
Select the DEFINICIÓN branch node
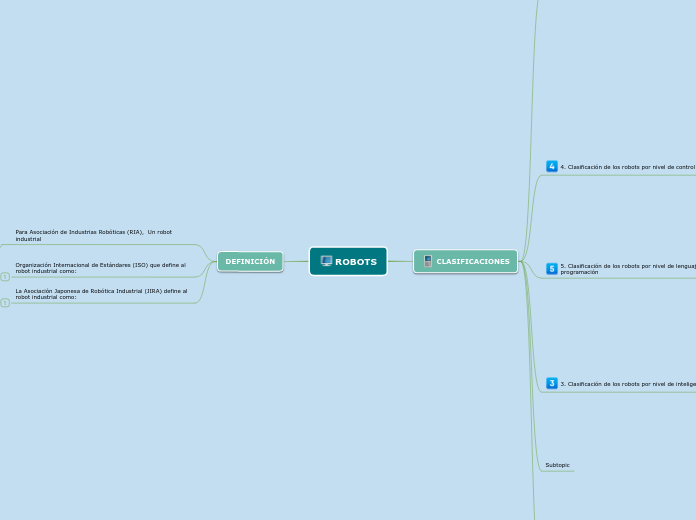point(250,261)
